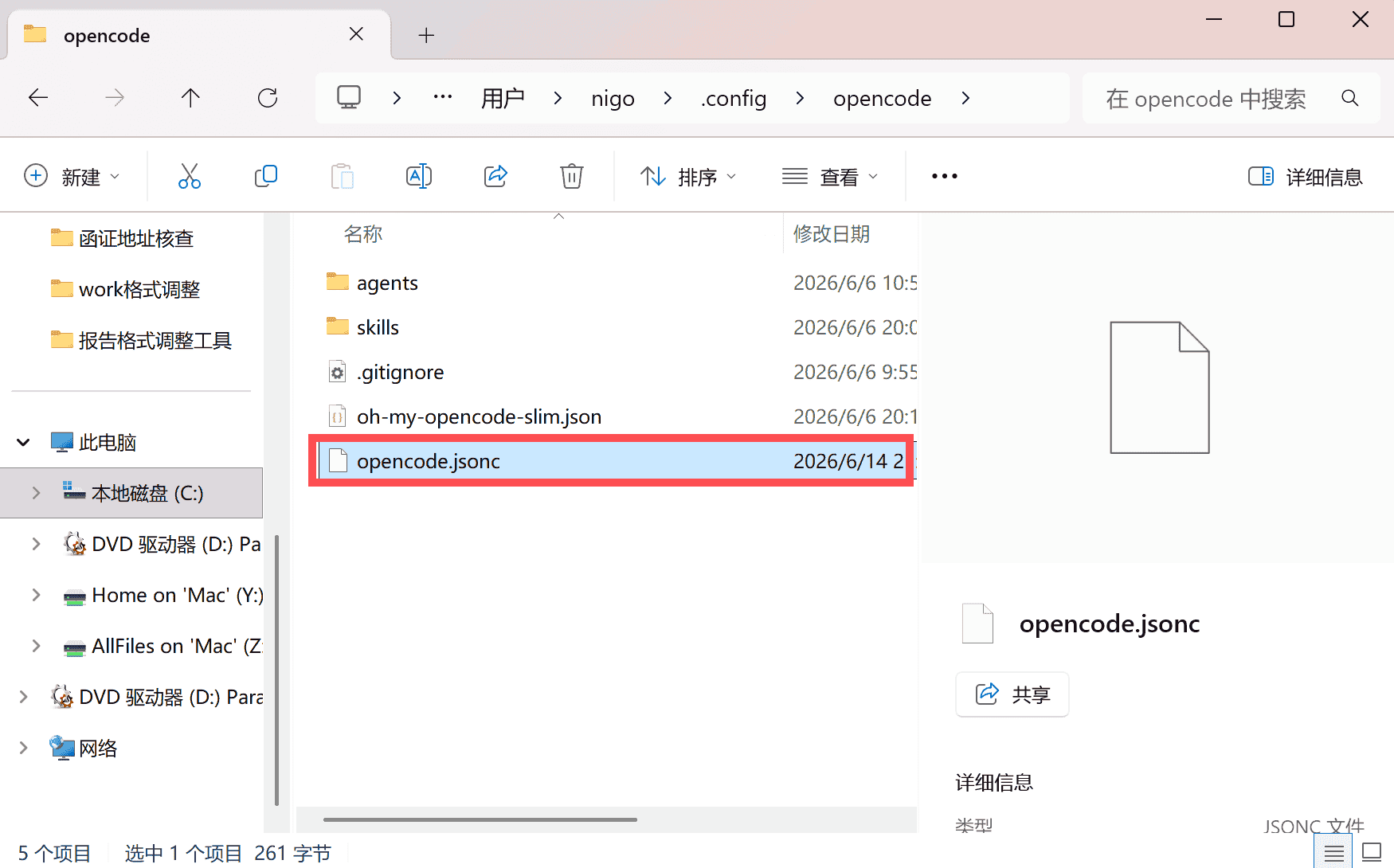This screenshot has width=1394, height=868.
Task: Click oh-my-opencode-slim.json file icon
Action: tap(338, 416)
